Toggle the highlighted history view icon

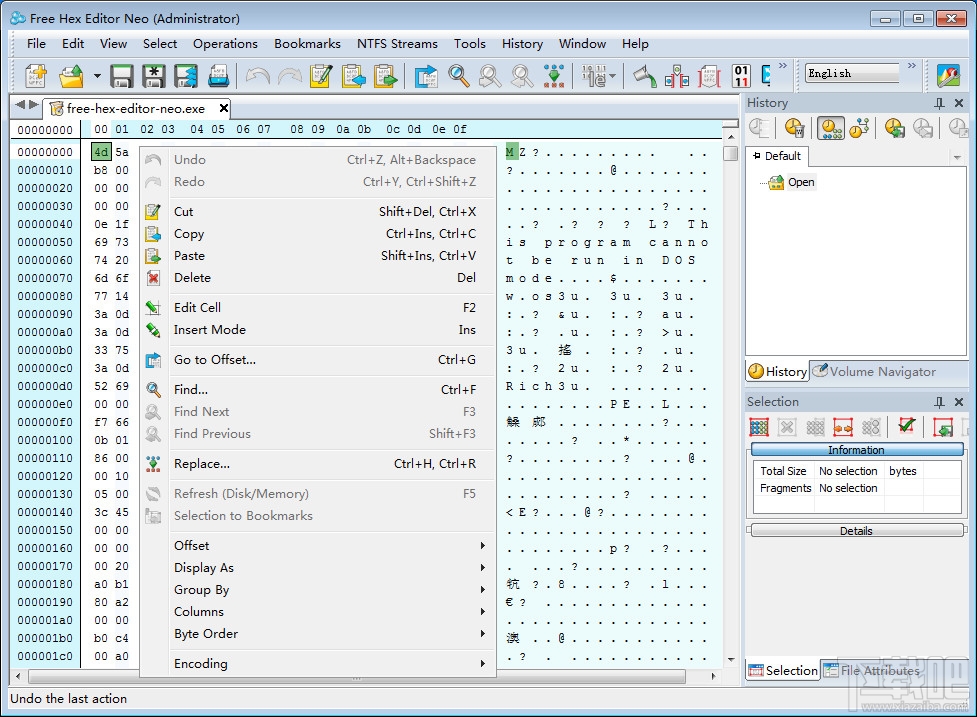coord(831,128)
